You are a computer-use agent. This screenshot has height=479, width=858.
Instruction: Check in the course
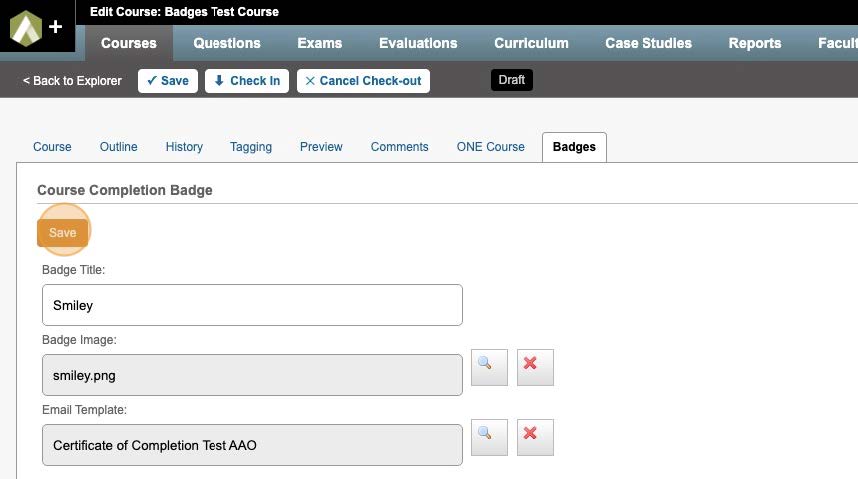(x=247, y=81)
